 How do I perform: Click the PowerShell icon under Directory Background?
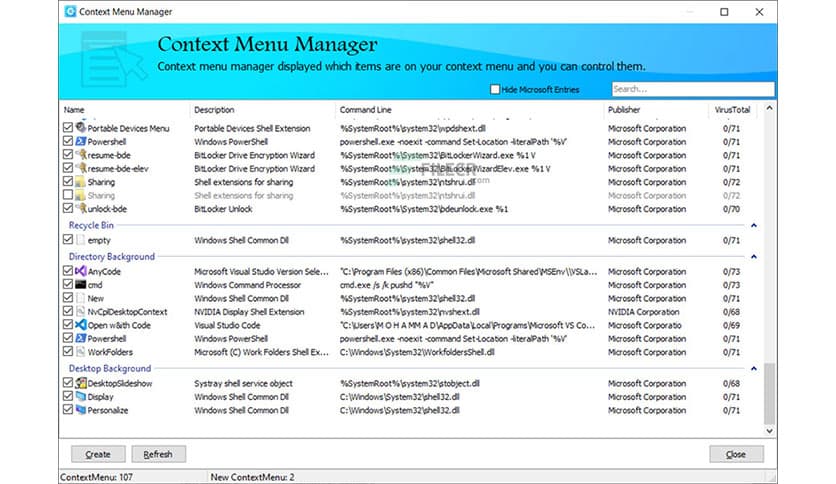(81, 338)
